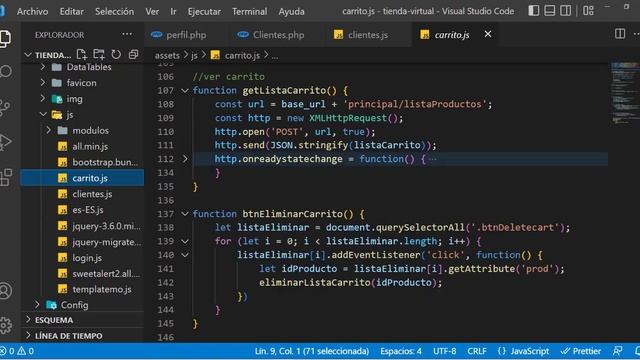The height and width of the screenshot is (360, 640).
Task: Open the errors and warnings indicator
Action: 17,351
